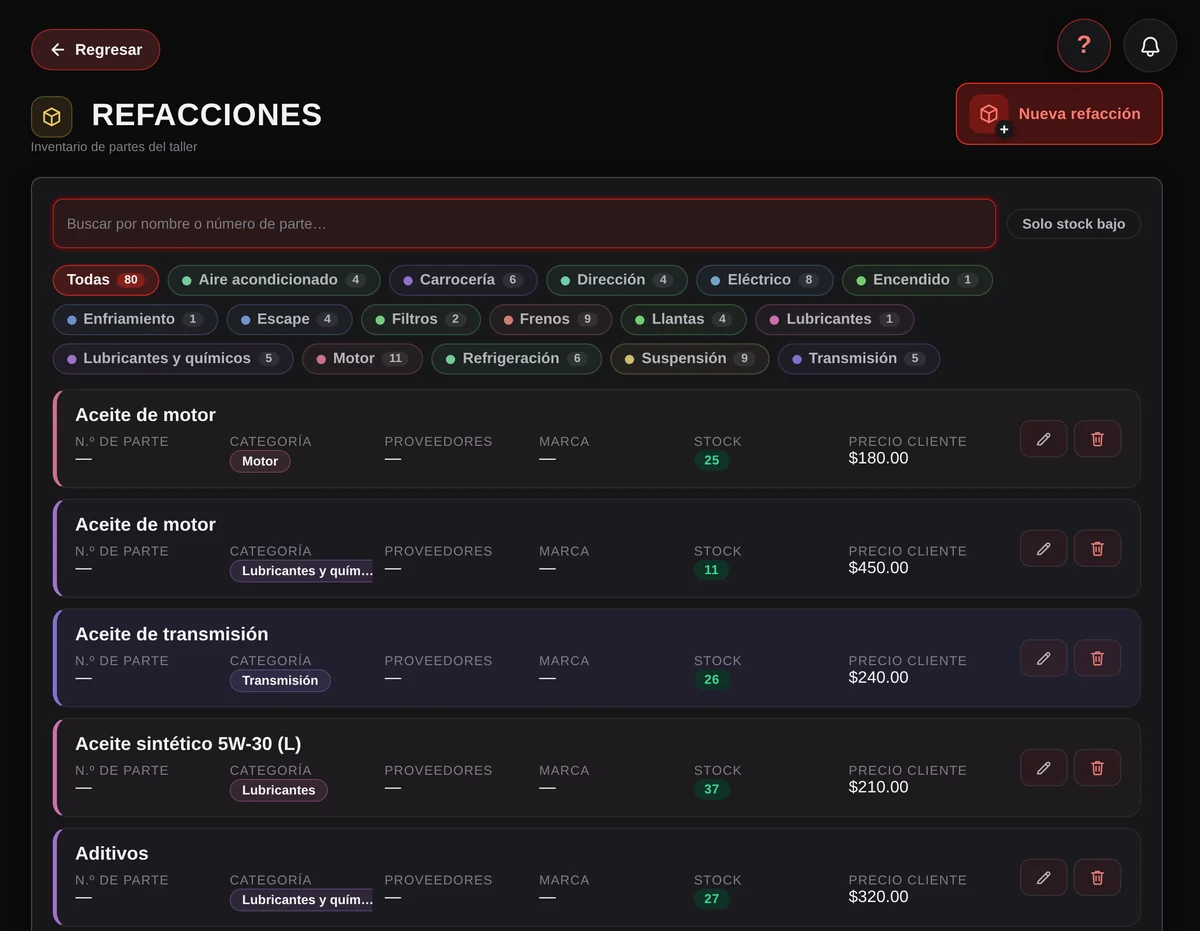Filter by Refrigeración category
The width and height of the screenshot is (1200, 931).
[x=516, y=359]
